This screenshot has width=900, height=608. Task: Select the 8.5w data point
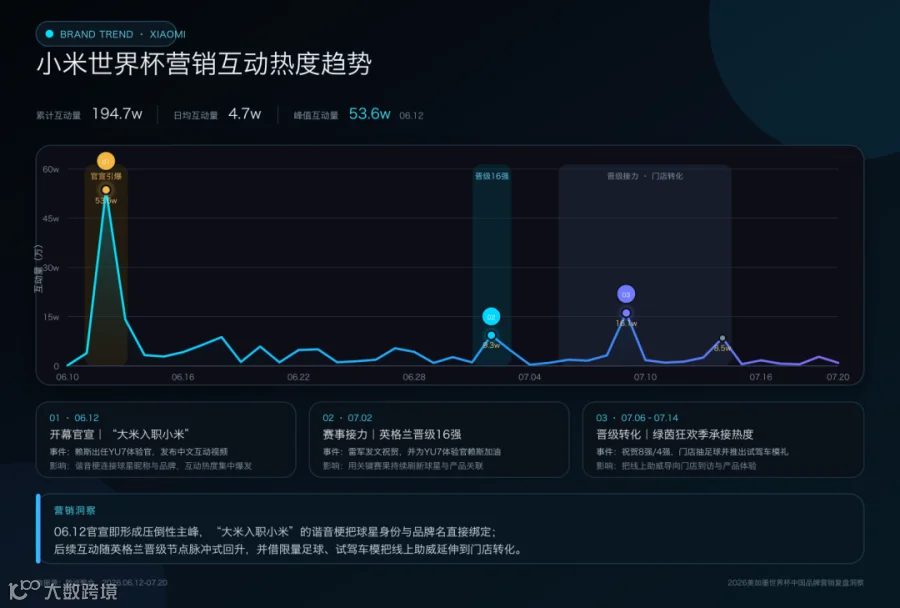coord(722,338)
